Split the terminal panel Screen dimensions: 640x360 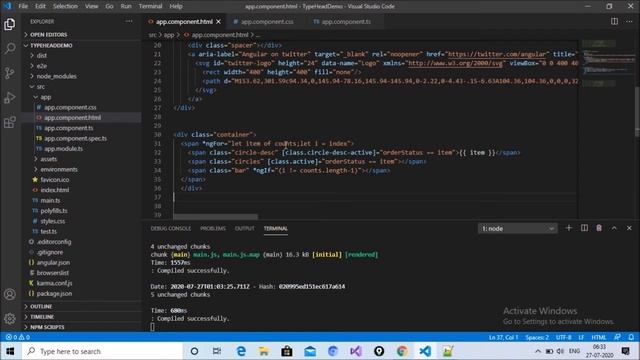pos(584,228)
